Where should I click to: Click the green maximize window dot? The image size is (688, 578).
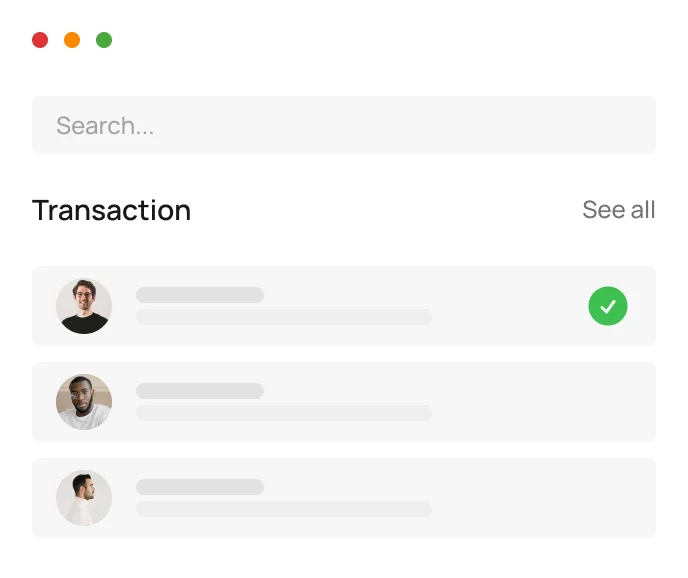point(104,40)
